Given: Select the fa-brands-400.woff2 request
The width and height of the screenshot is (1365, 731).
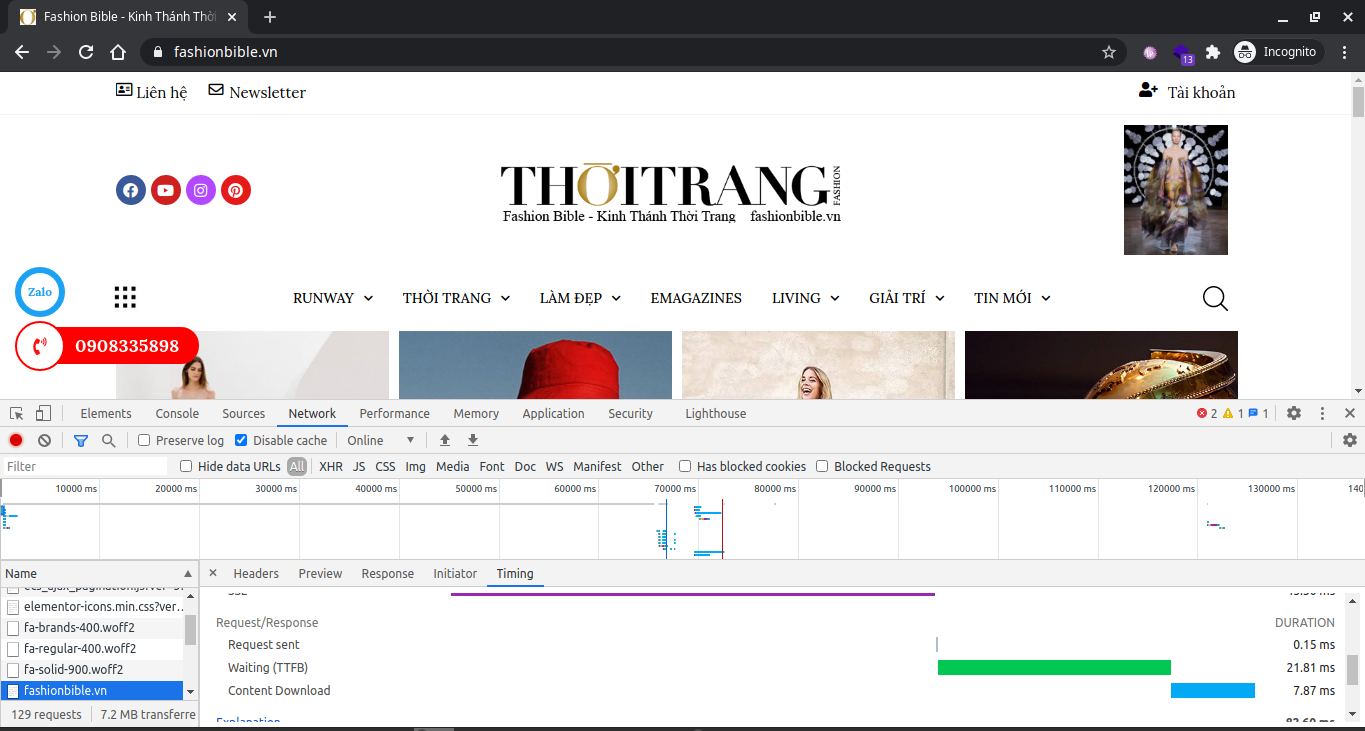Looking at the screenshot, I should [92, 628].
